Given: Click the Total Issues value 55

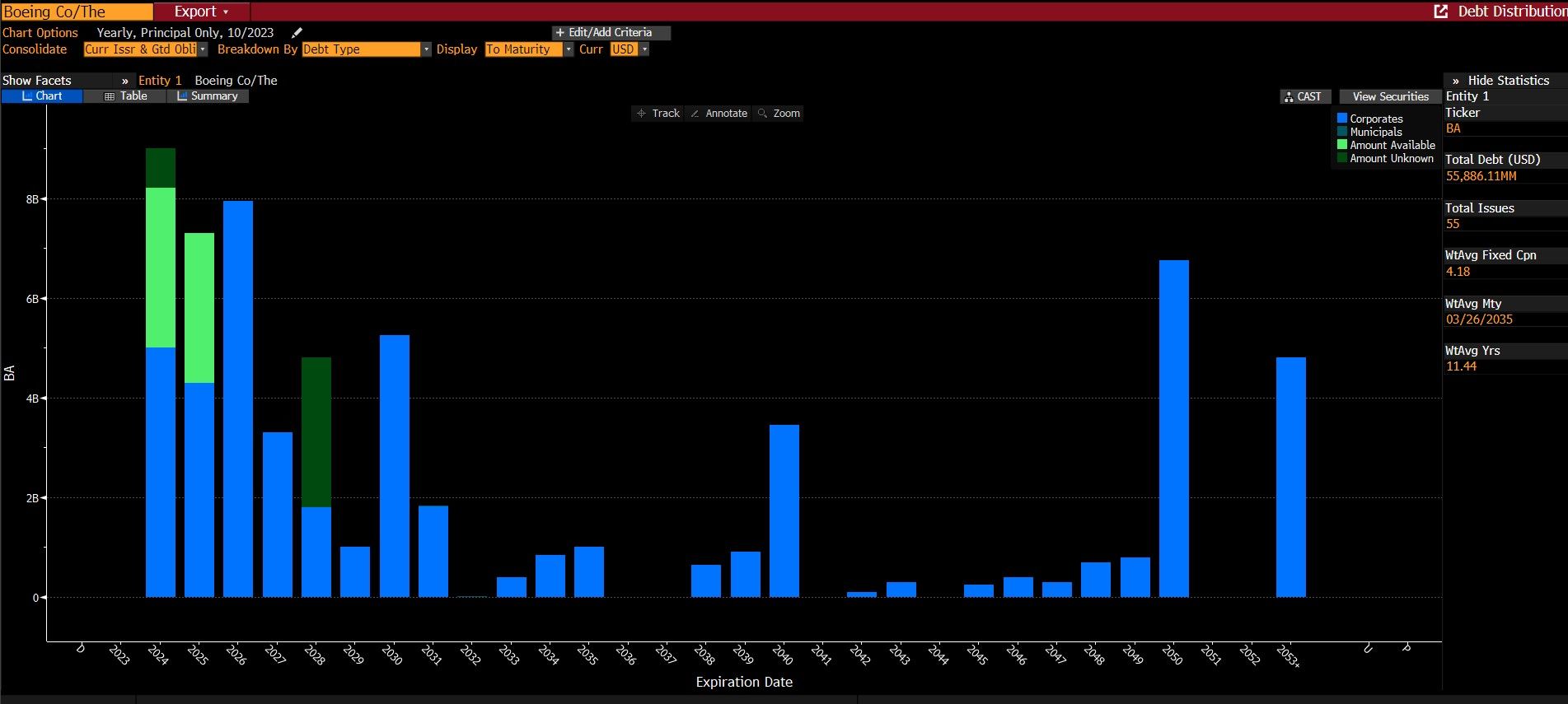Looking at the screenshot, I should click(x=1452, y=224).
